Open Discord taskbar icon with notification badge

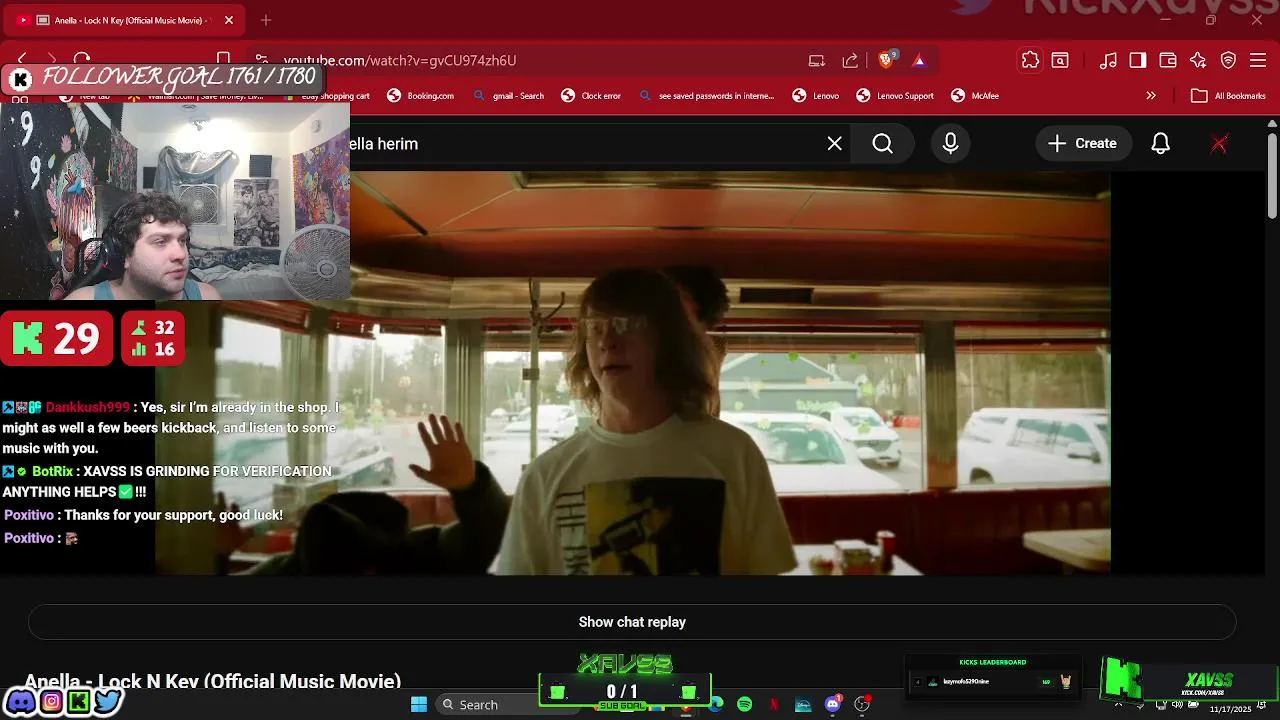tap(833, 704)
